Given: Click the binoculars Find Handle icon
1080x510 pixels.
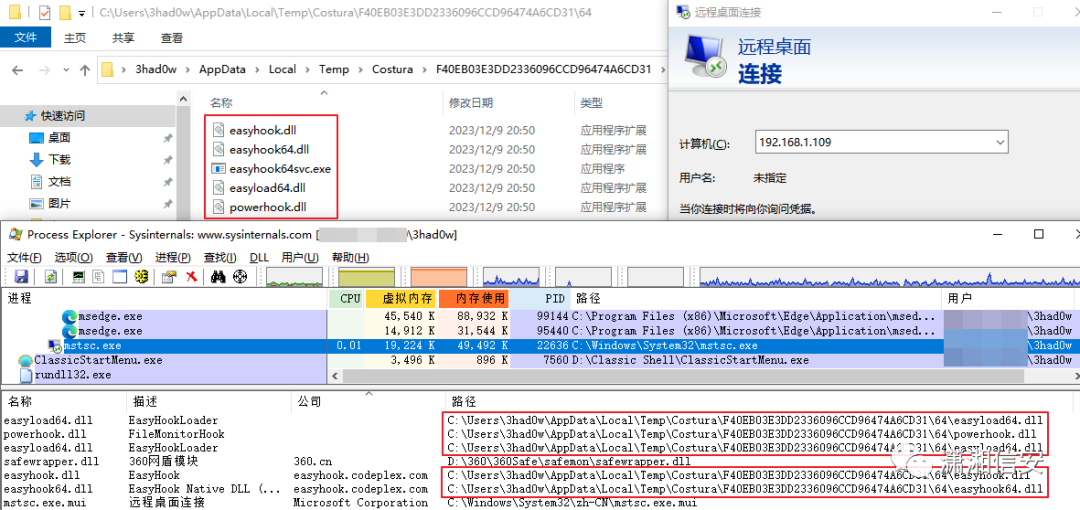Looking at the screenshot, I should pyautogui.click(x=219, y=277).
